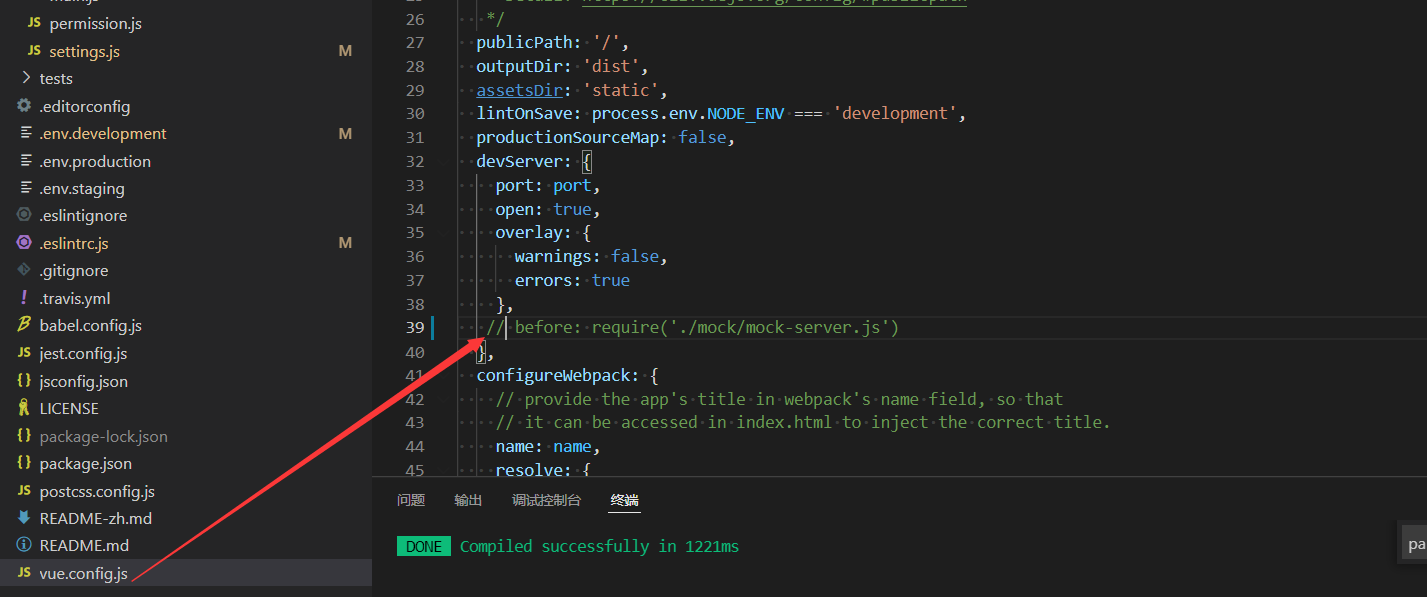Place cursor on the devServer line
The height and width of the screenshot is (597, 1427).
pos(535,161)
